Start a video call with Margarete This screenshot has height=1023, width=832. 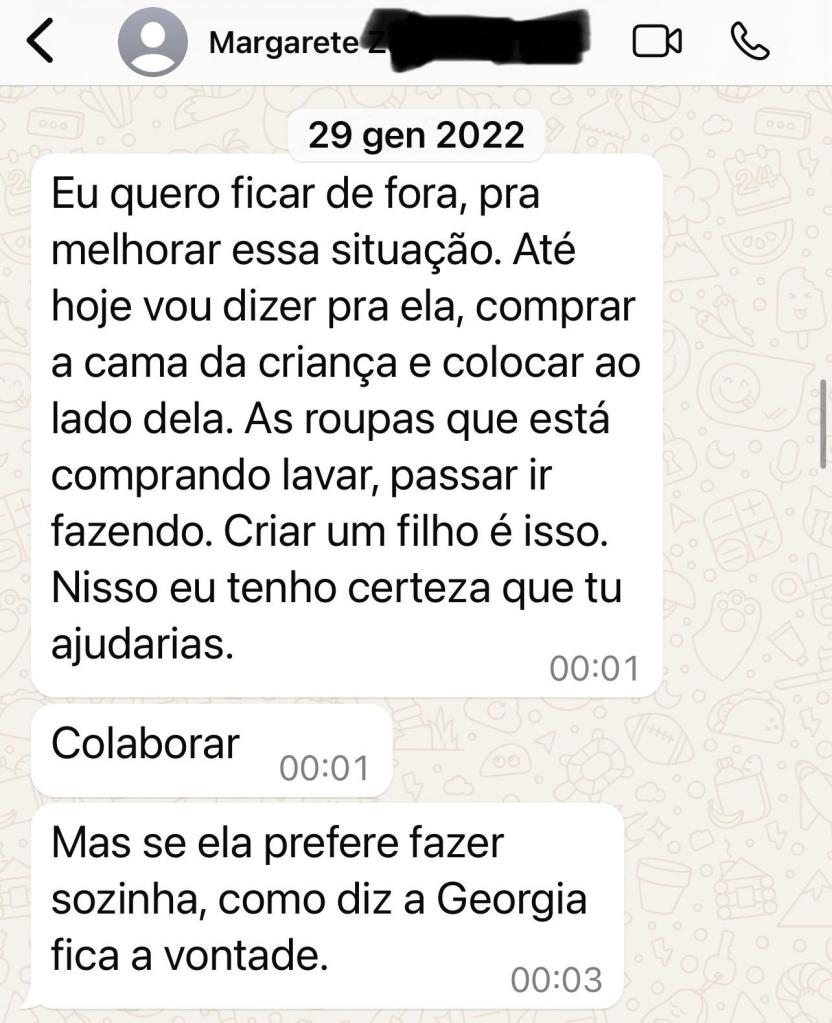tap(657, 42)
